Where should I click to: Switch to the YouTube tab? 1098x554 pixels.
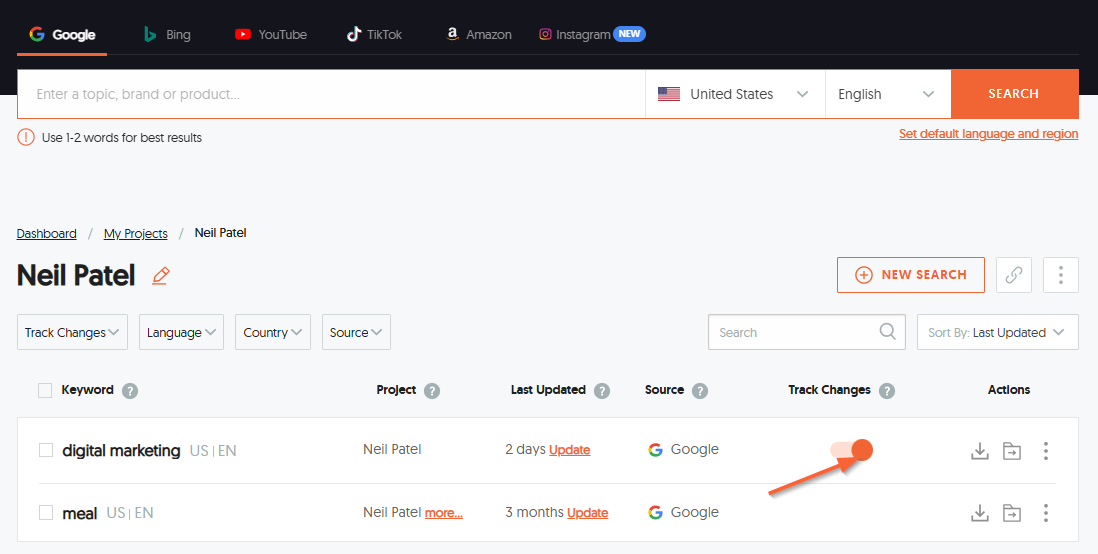point(271,34)
